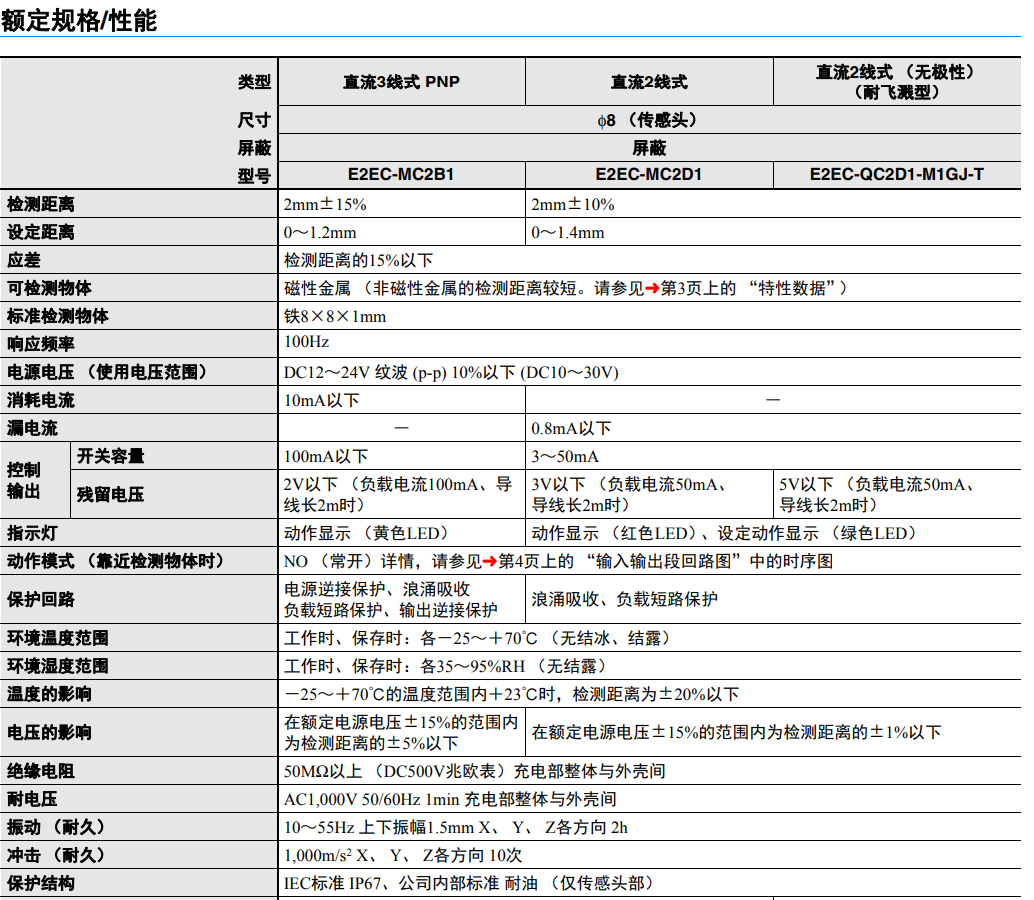Screen dimensions: 1034x900
Task: Select the "温度的影响" row label
Action: [49, 694]
